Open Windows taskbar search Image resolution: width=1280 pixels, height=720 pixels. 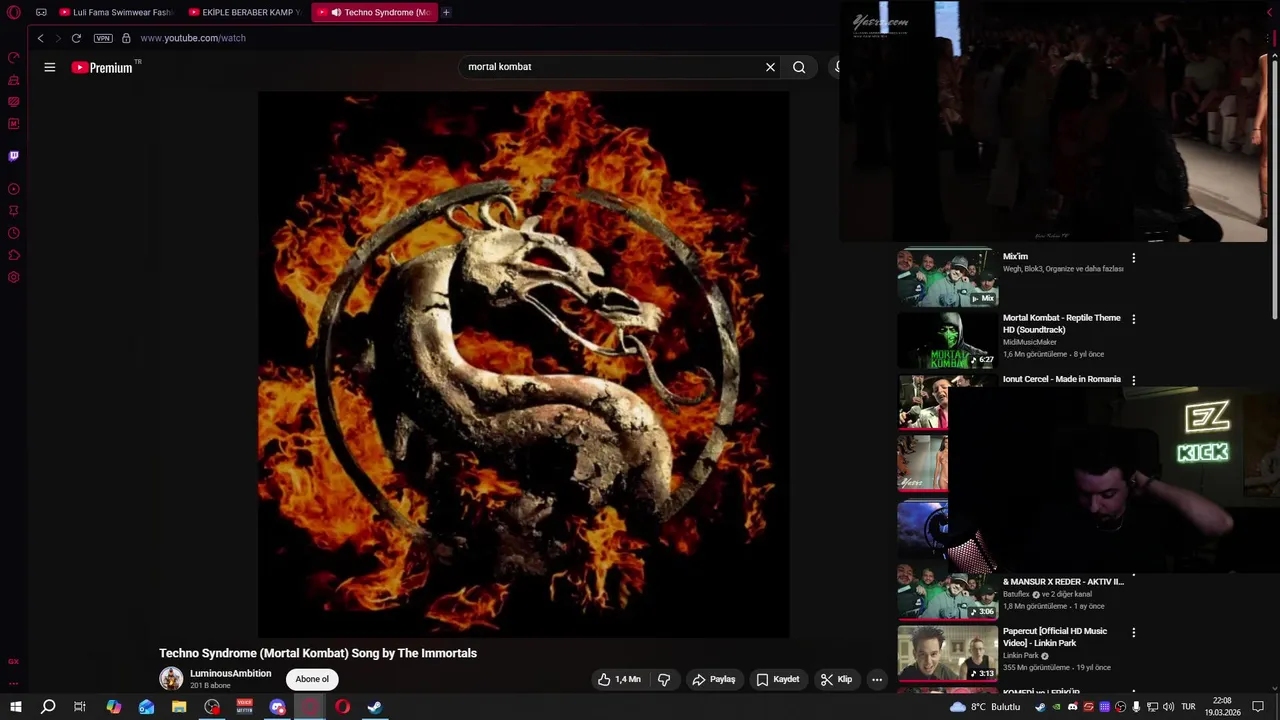[48, 707]
